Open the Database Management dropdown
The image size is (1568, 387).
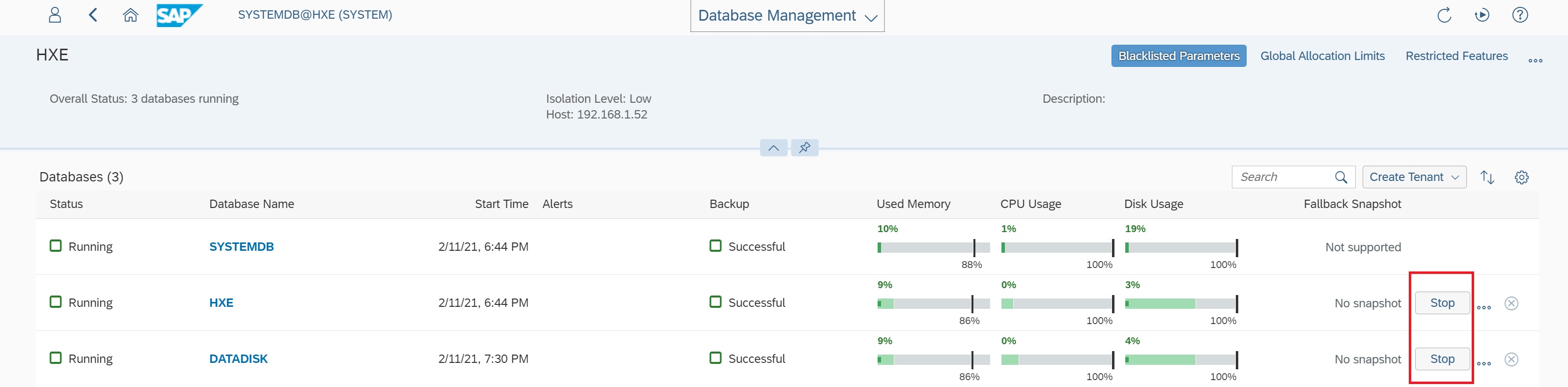787,16
